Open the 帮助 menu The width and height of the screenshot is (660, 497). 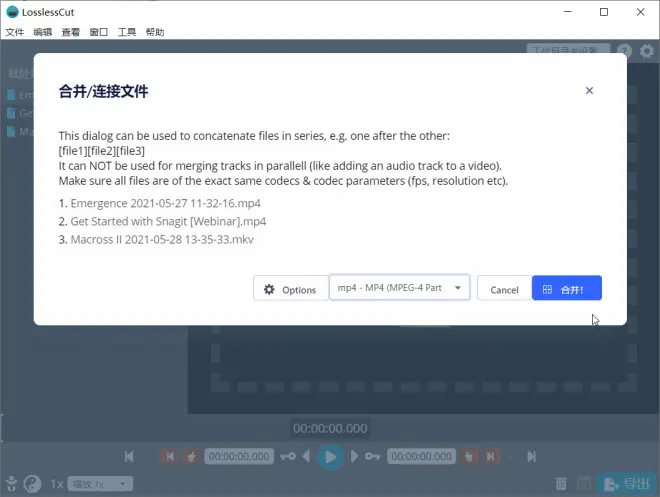(155, 32)
